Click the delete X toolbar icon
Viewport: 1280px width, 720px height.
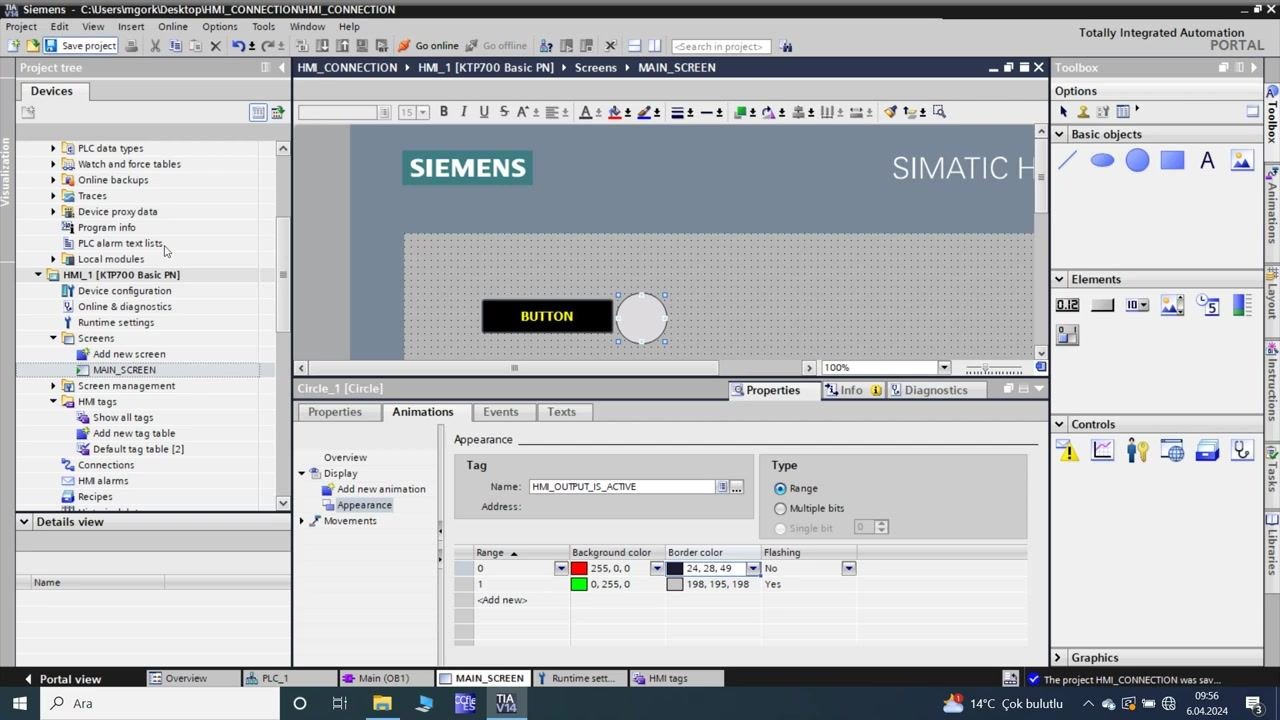point(215,46)
